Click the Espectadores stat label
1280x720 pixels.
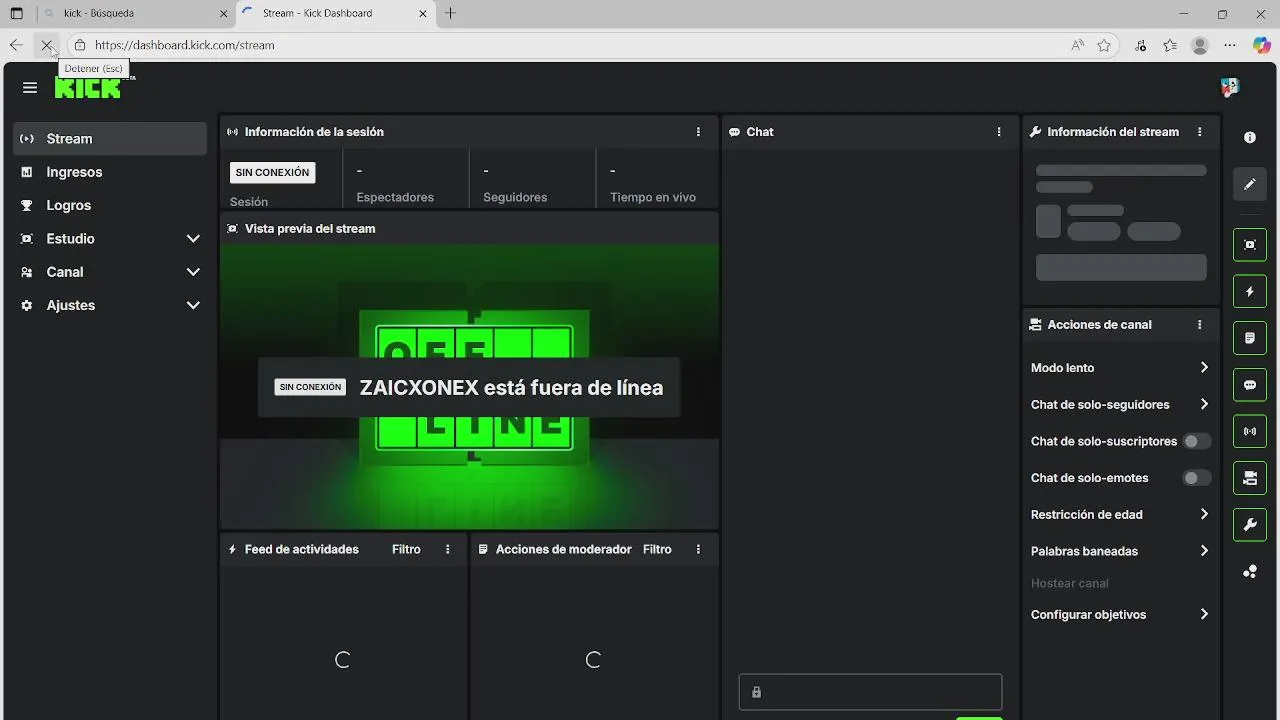coord(395,197)
